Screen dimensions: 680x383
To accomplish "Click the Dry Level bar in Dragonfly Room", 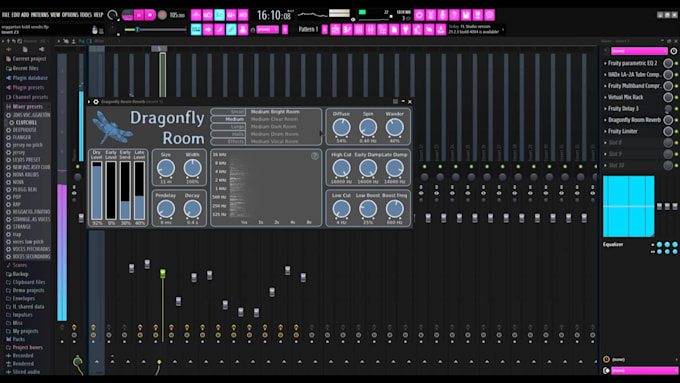I will [x=97, y=190].
